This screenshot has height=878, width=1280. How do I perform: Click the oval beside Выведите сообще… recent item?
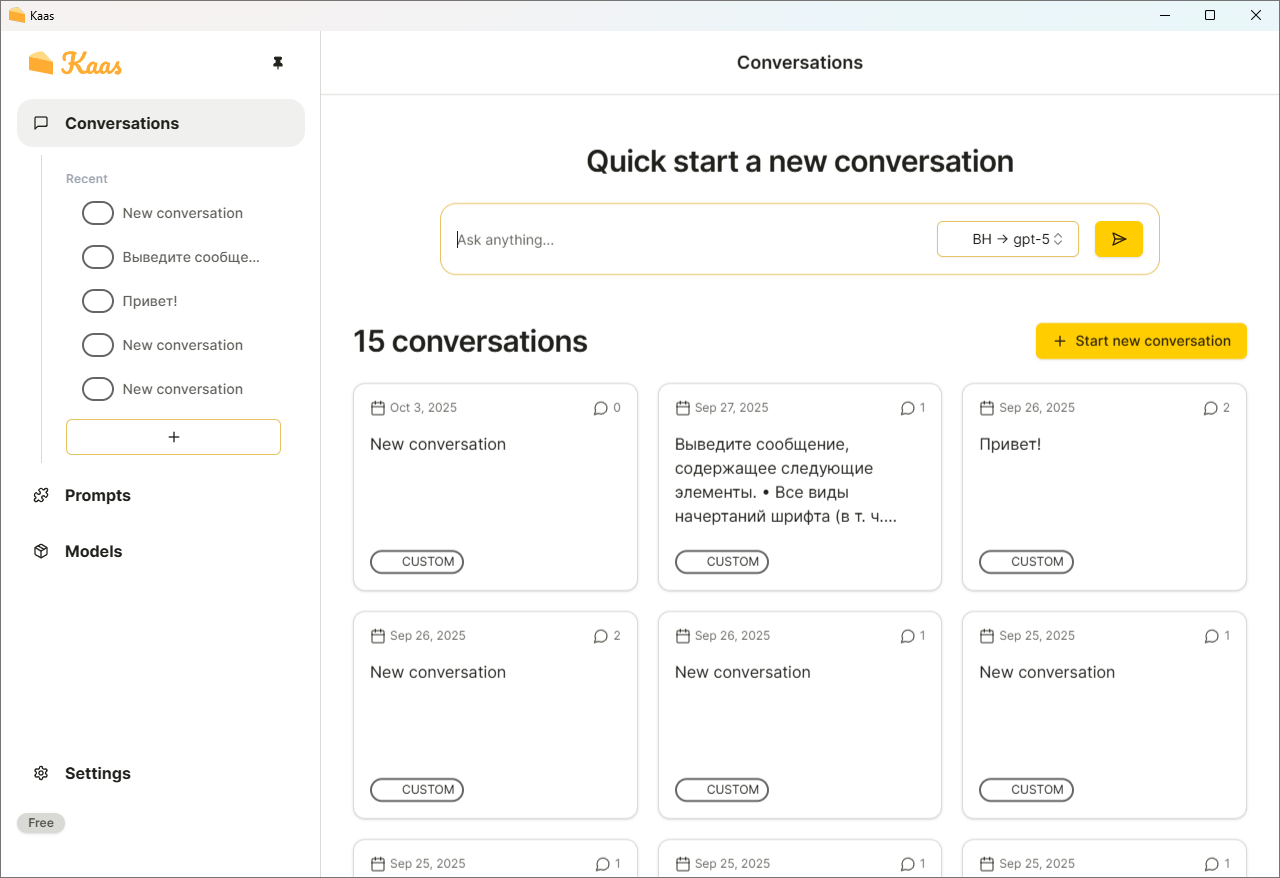tap(97, 257)
